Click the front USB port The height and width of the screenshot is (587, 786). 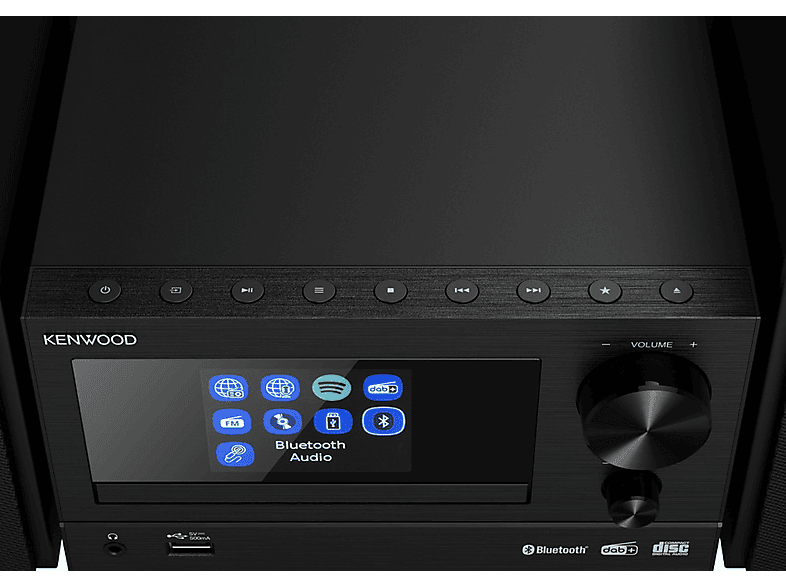point(190,548)
